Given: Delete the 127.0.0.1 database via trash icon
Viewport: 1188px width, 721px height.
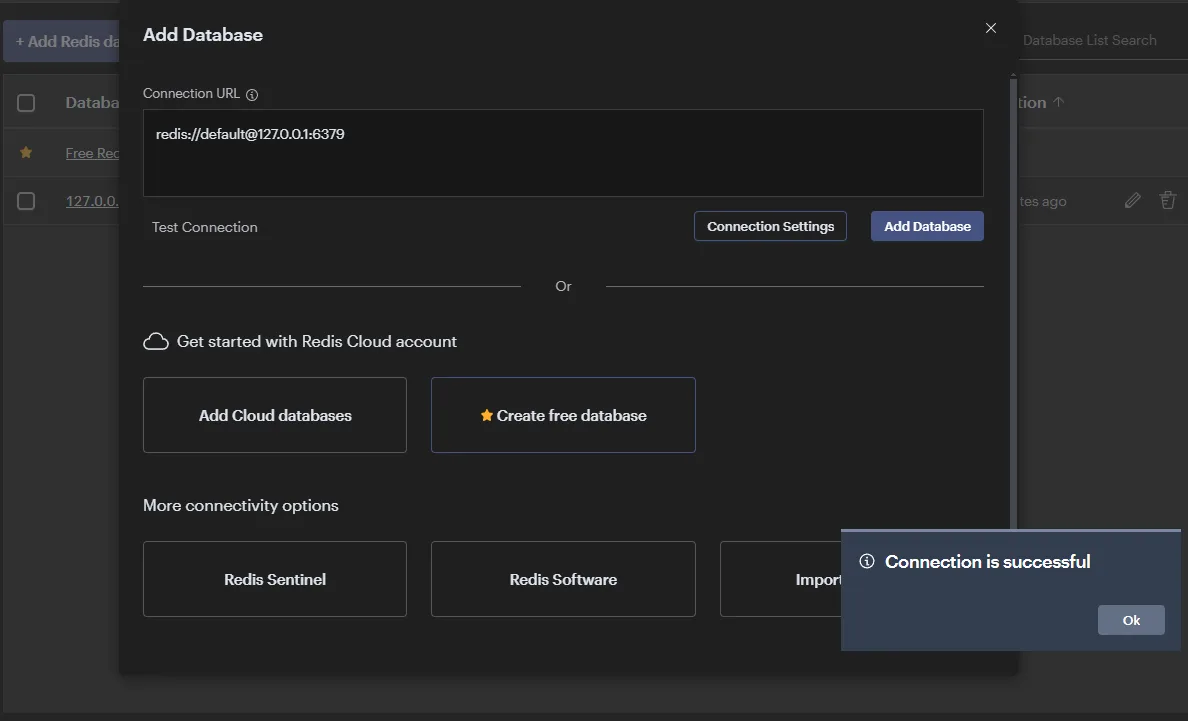Looking at the screenshot, I should pyautogui.click(x=1168, y=200).
